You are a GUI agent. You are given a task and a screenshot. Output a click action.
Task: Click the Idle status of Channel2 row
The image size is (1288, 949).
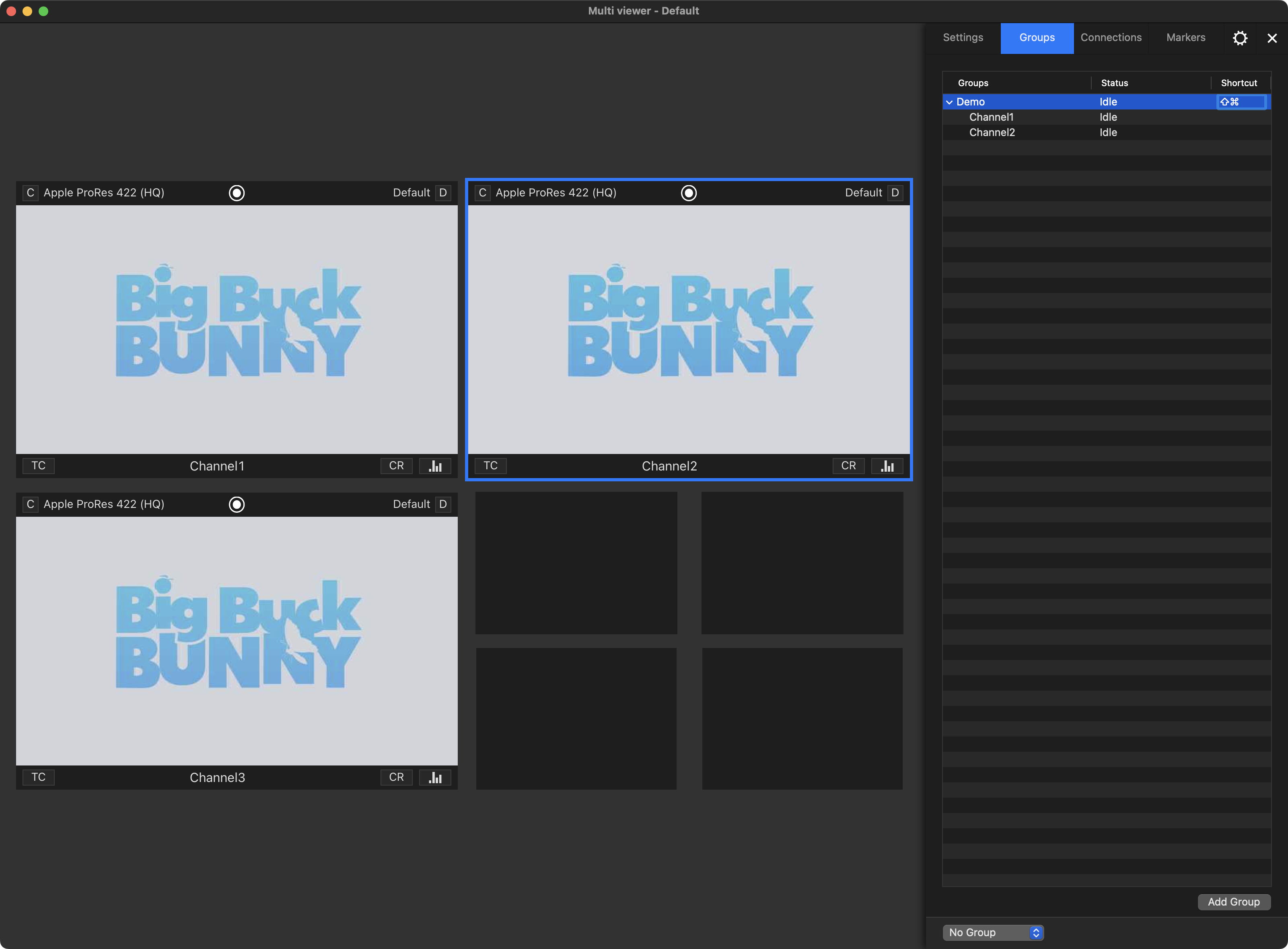[x=1108, y=133]
